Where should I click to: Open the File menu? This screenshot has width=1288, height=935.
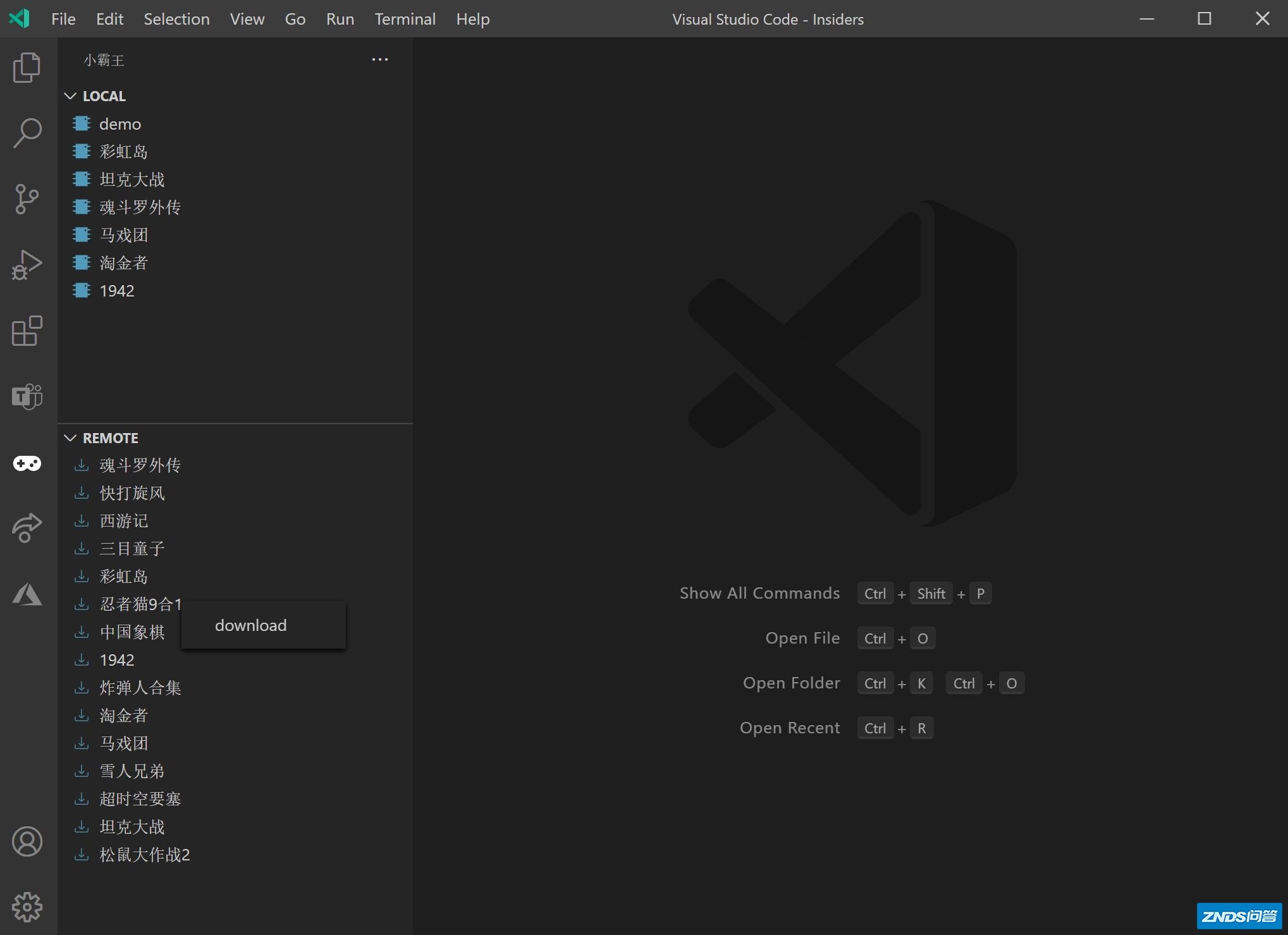(63, 19)
